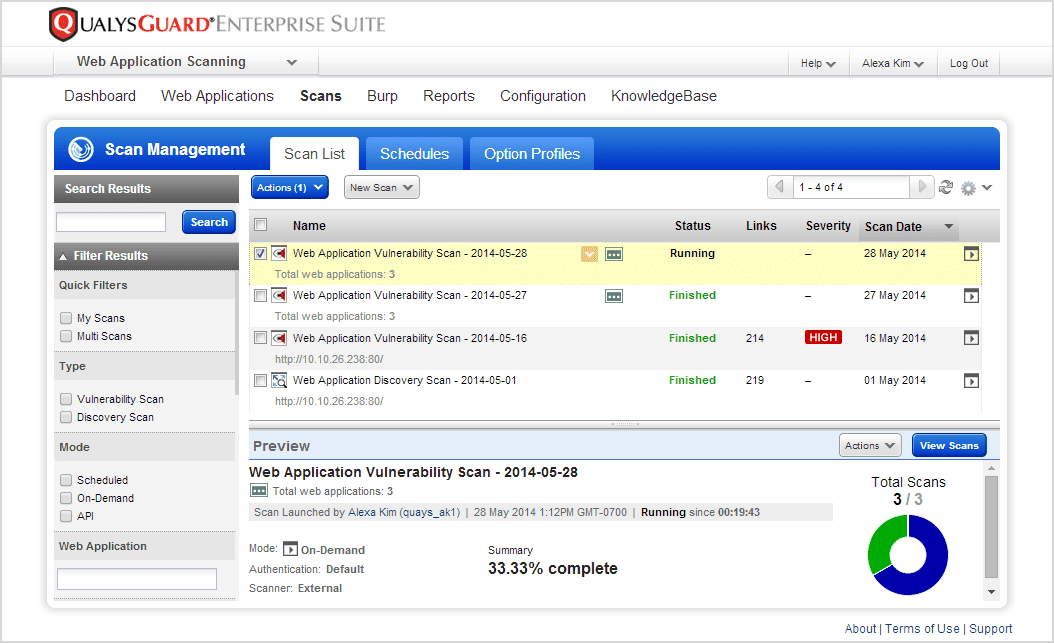Open the Web Application Scanning module dropdown

186,62
